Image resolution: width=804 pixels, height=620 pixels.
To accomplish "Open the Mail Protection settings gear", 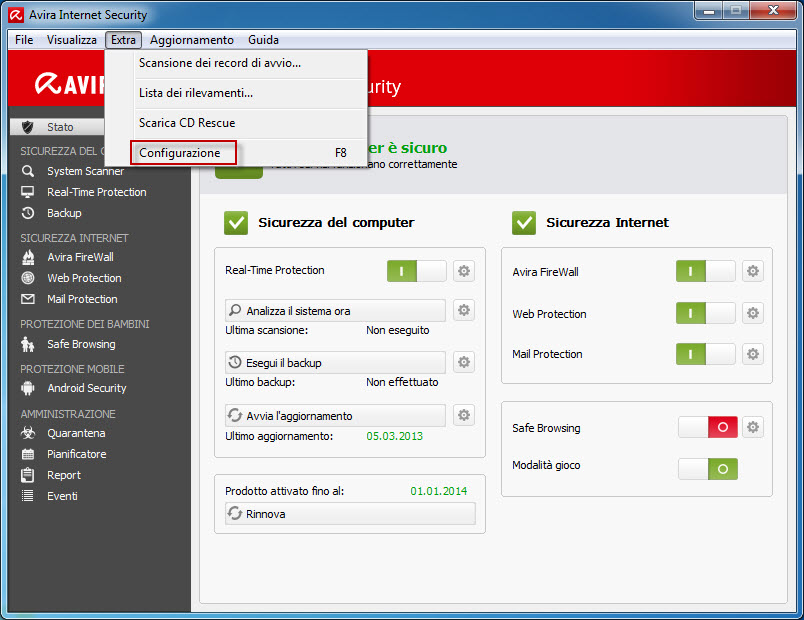I will pyautogui.click(x=753, y=354).
